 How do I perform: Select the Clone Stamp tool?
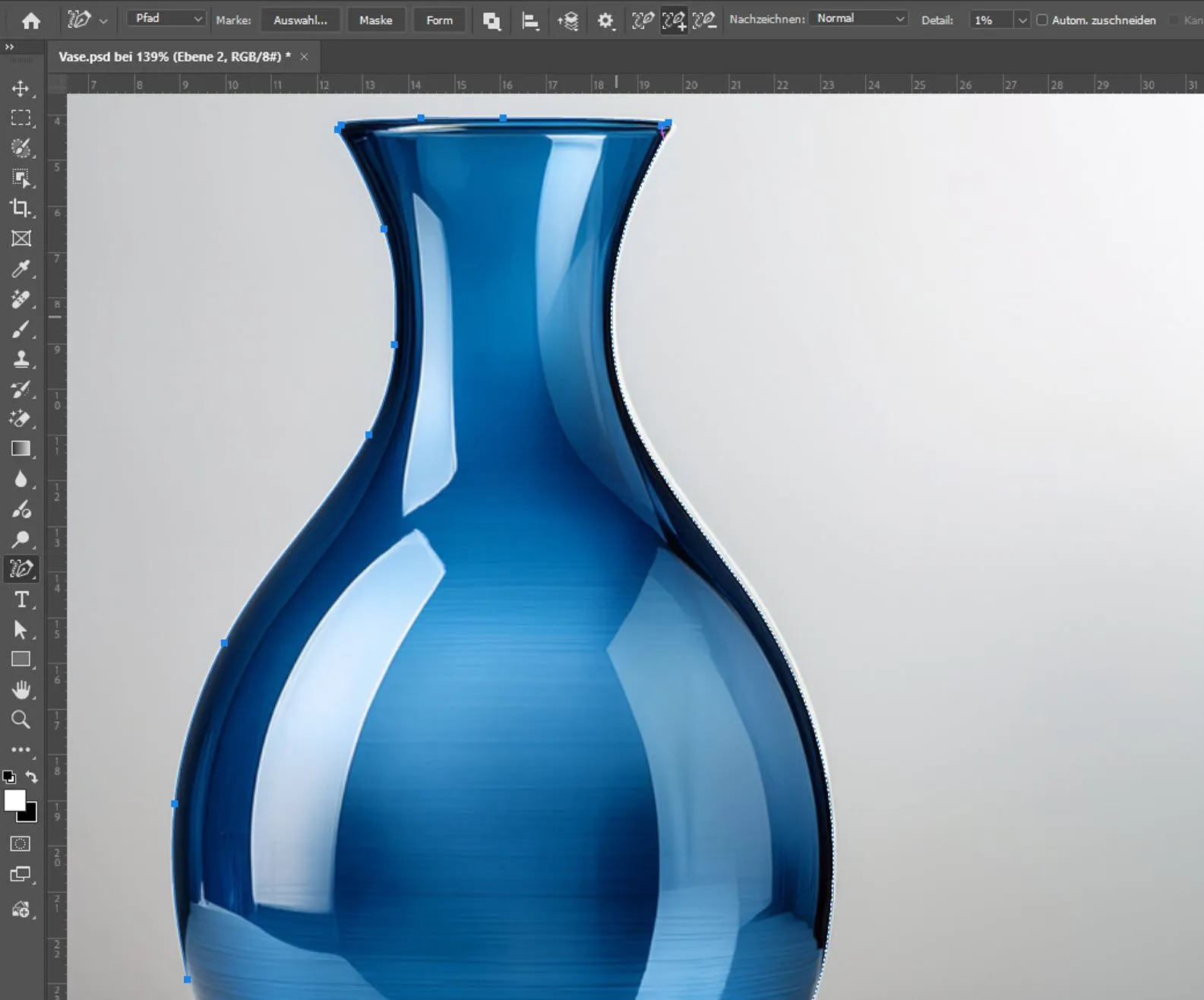point(21,359)
